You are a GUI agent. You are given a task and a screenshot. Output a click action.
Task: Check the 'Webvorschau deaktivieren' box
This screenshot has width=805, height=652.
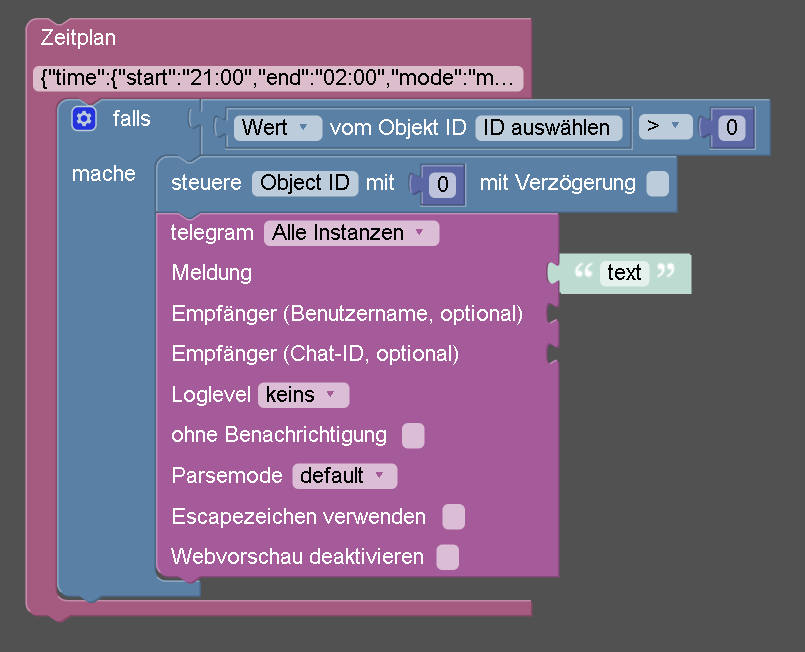coord(448,557)
